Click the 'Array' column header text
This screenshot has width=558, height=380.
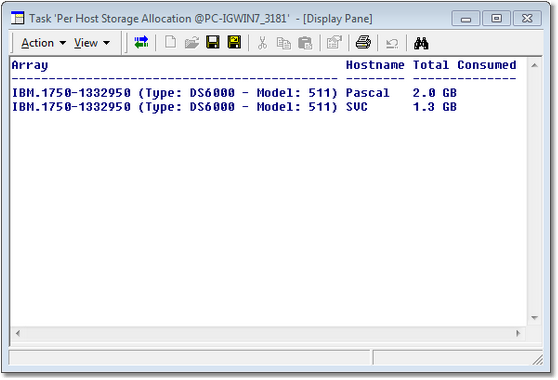(30, 65)
